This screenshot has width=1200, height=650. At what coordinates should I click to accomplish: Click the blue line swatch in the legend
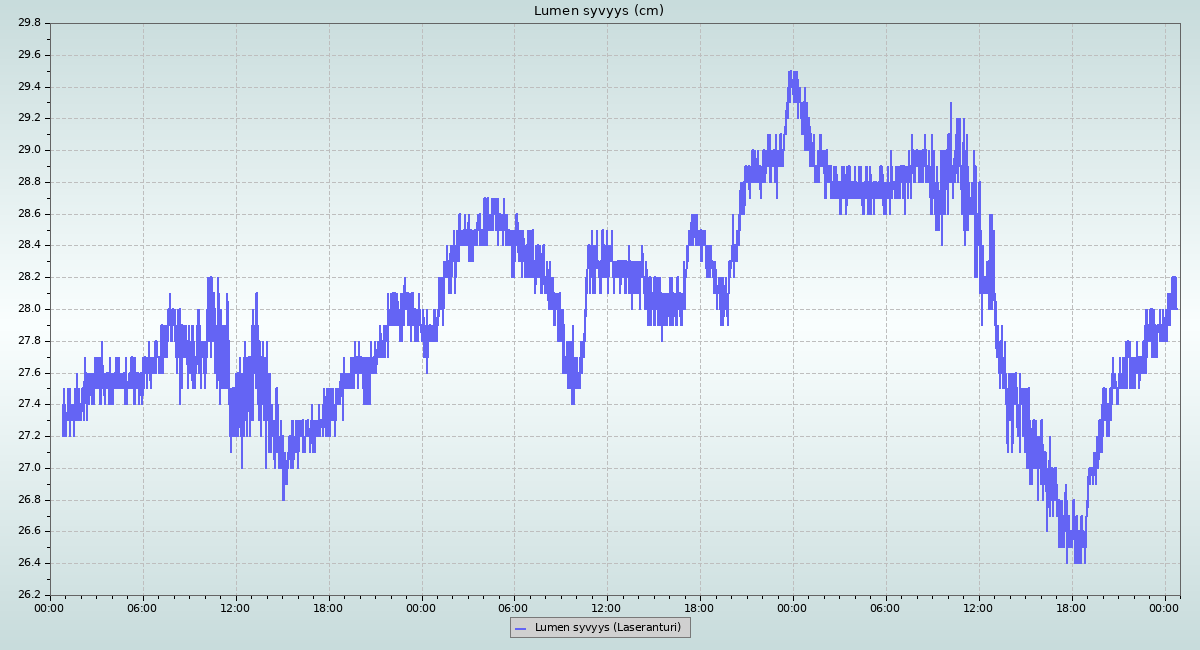click(520, 628)
